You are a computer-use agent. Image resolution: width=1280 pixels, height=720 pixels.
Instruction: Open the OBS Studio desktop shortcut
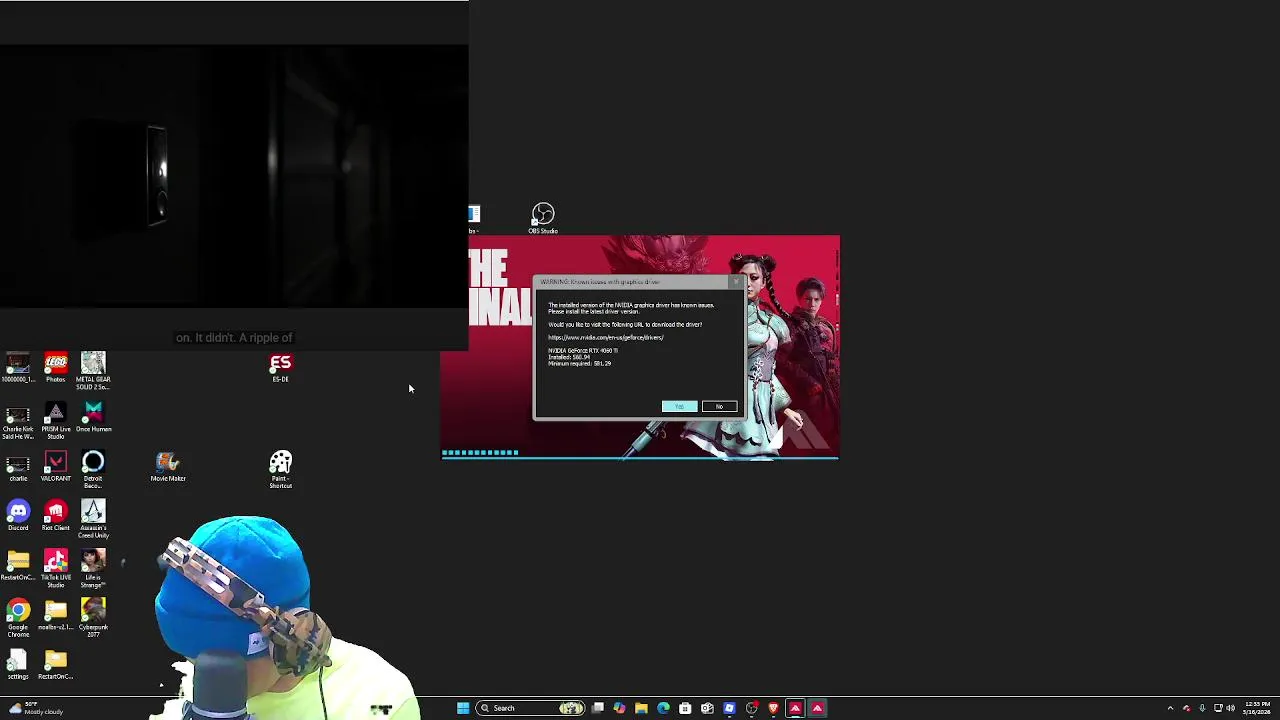543,219
